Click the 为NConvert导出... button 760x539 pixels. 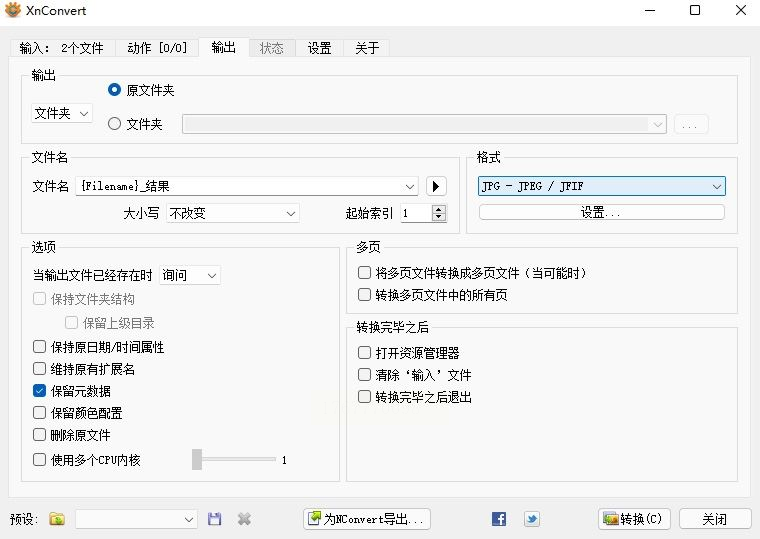[367, 519]
